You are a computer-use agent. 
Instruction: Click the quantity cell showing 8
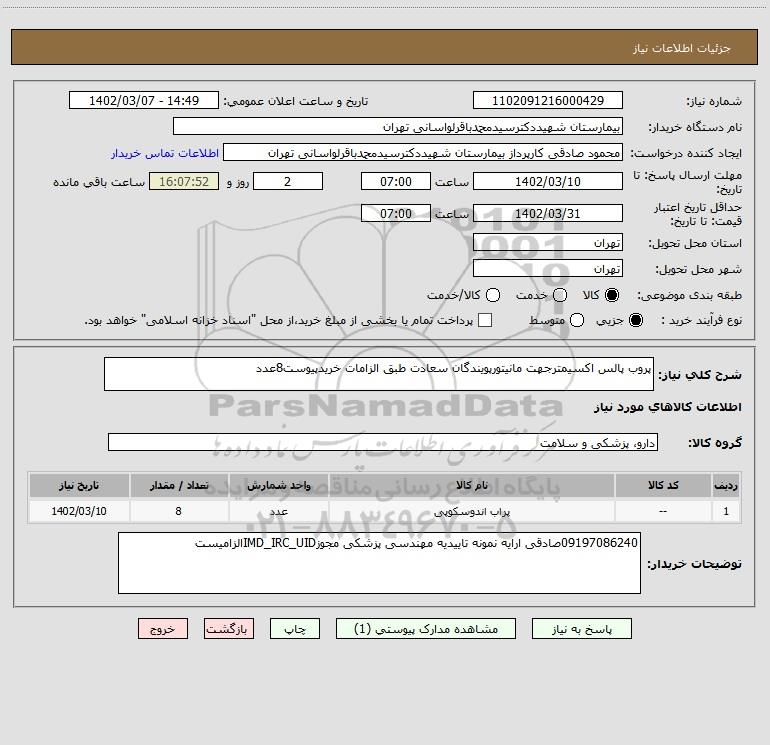[x=179, y=511]
